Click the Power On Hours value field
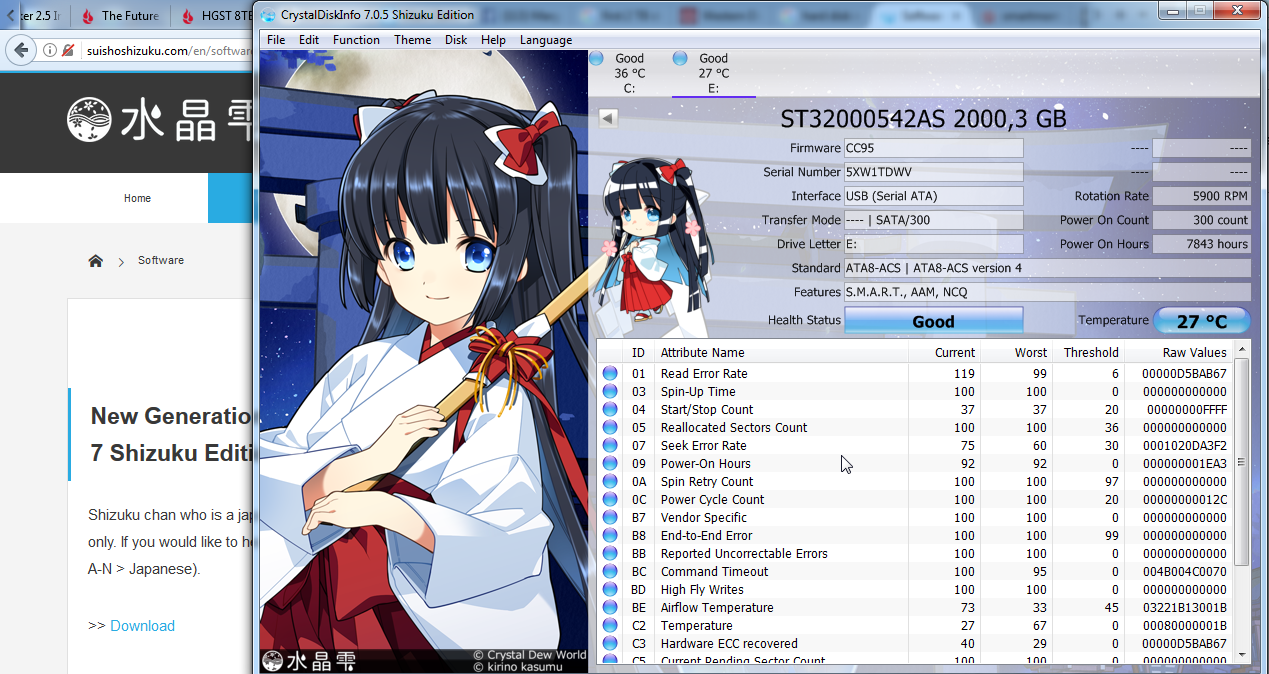 [1202, 244]
